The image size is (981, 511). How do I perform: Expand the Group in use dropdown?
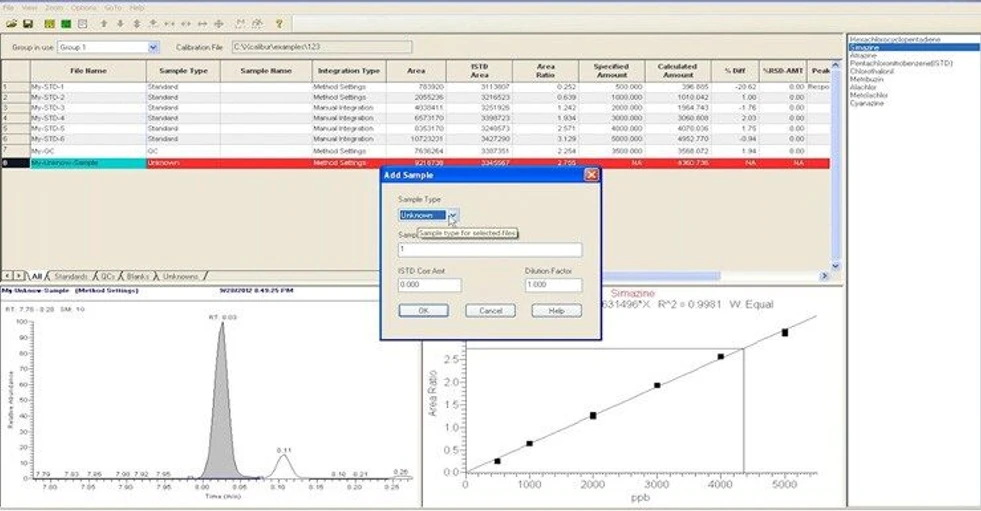coord(153,47)
